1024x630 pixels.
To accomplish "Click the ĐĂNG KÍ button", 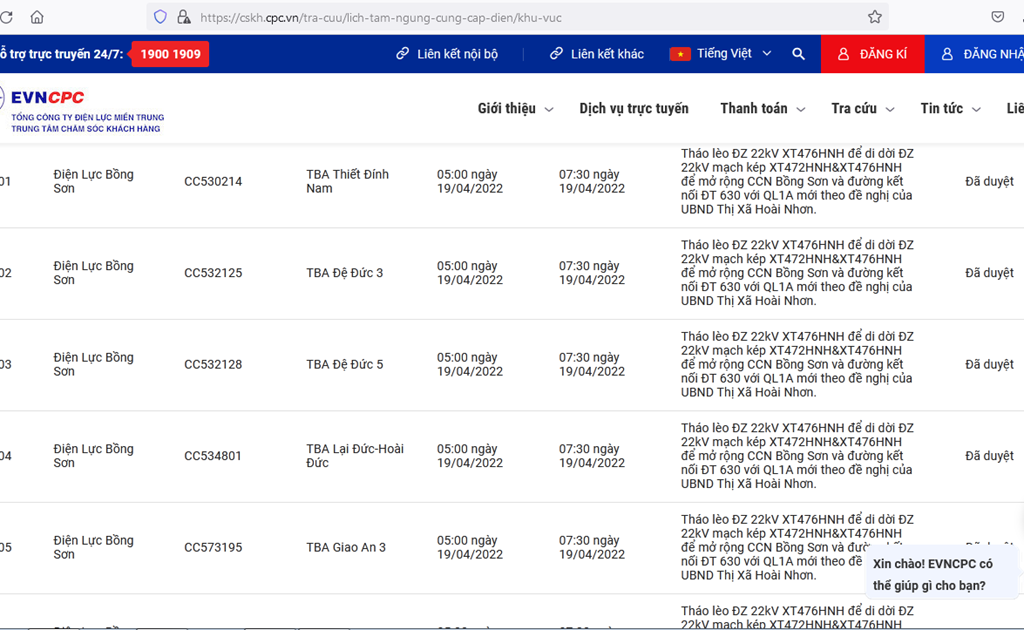I will pos(872,54).
